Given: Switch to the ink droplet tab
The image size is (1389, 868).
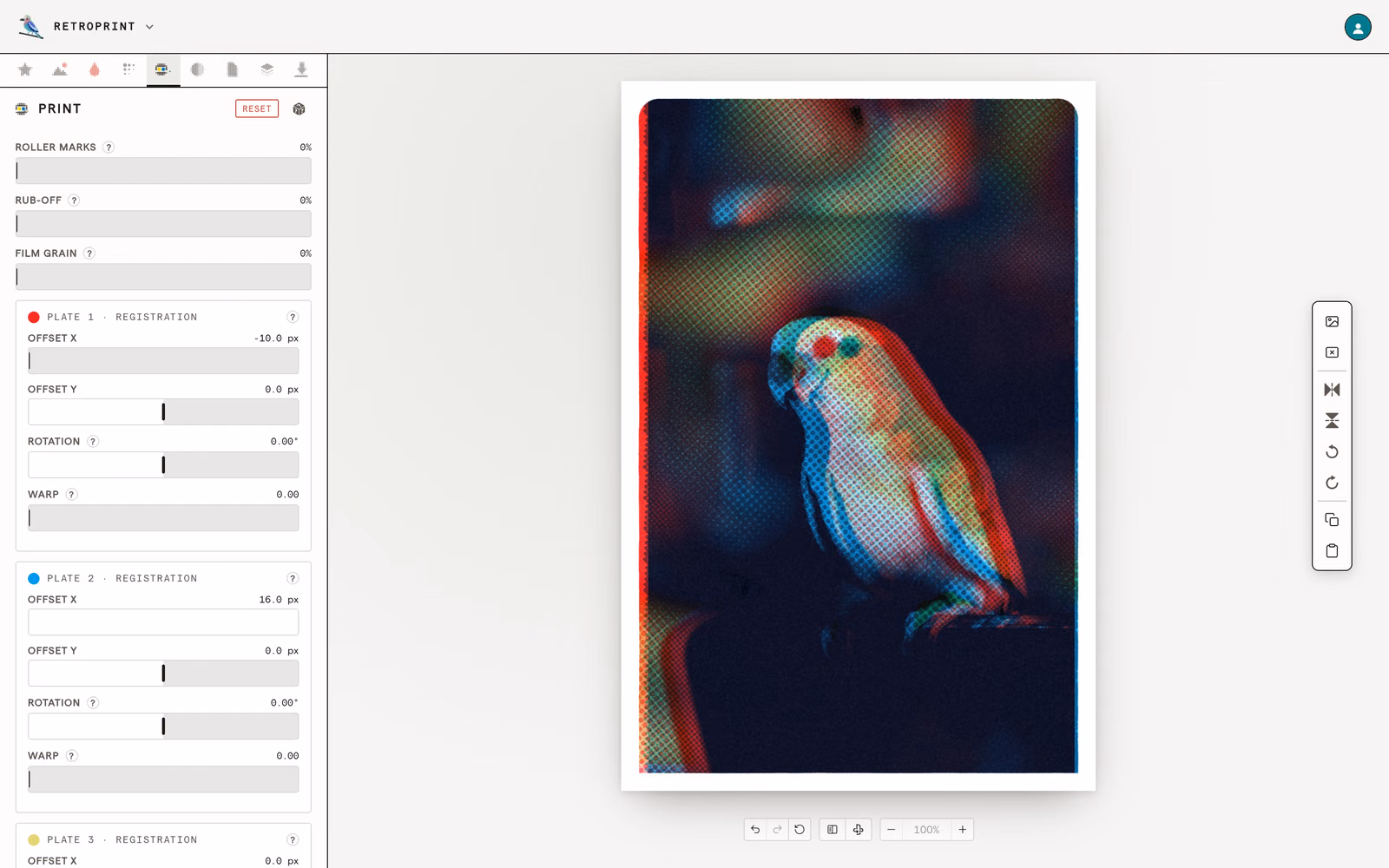Looking at the screenshot, I should point(95,69).
